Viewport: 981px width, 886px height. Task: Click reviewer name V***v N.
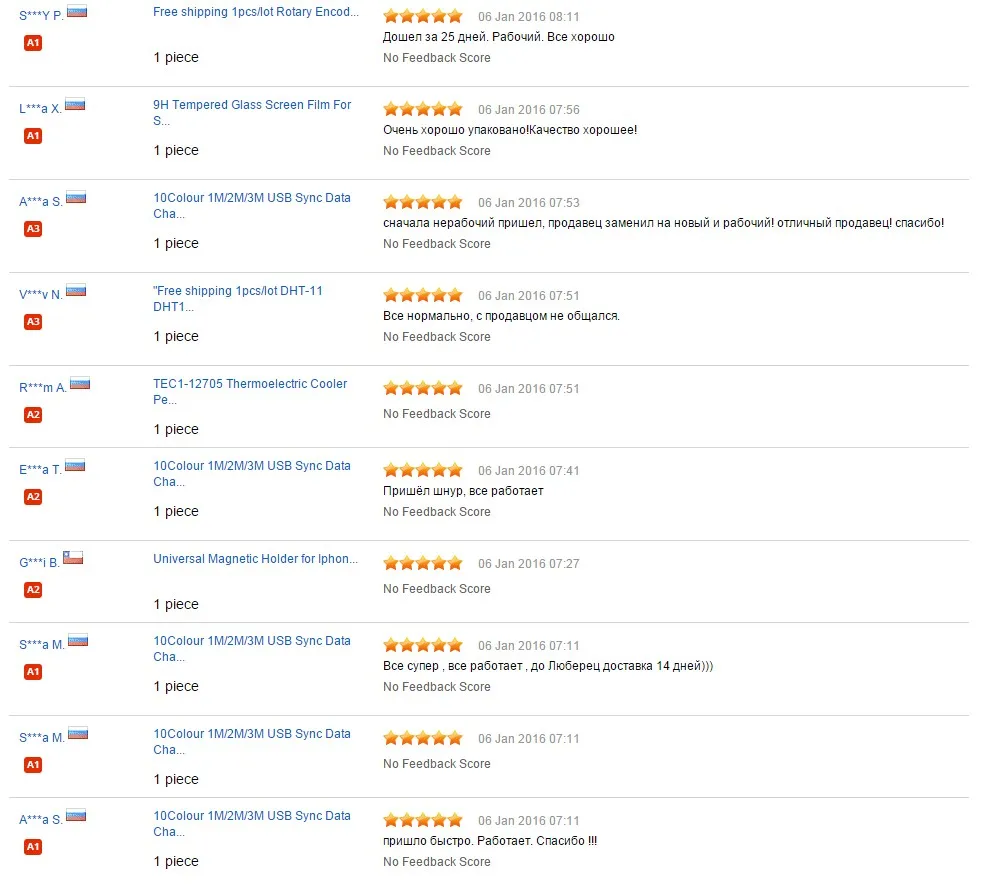[x=41, y=294]
